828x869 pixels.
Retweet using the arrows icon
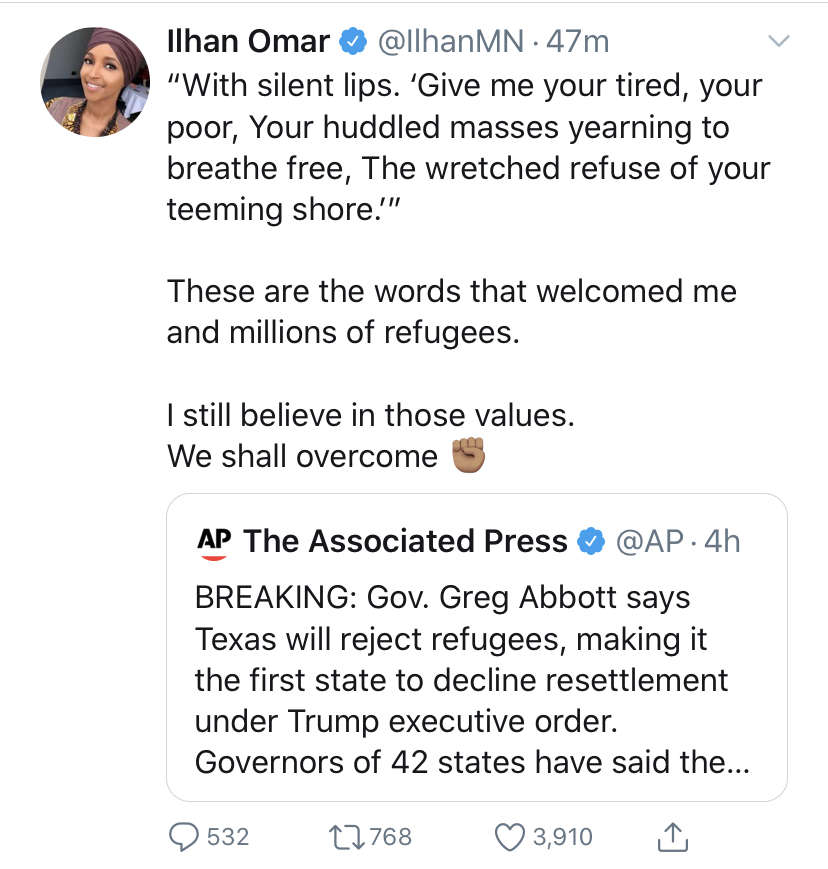[x=346, y=837]
